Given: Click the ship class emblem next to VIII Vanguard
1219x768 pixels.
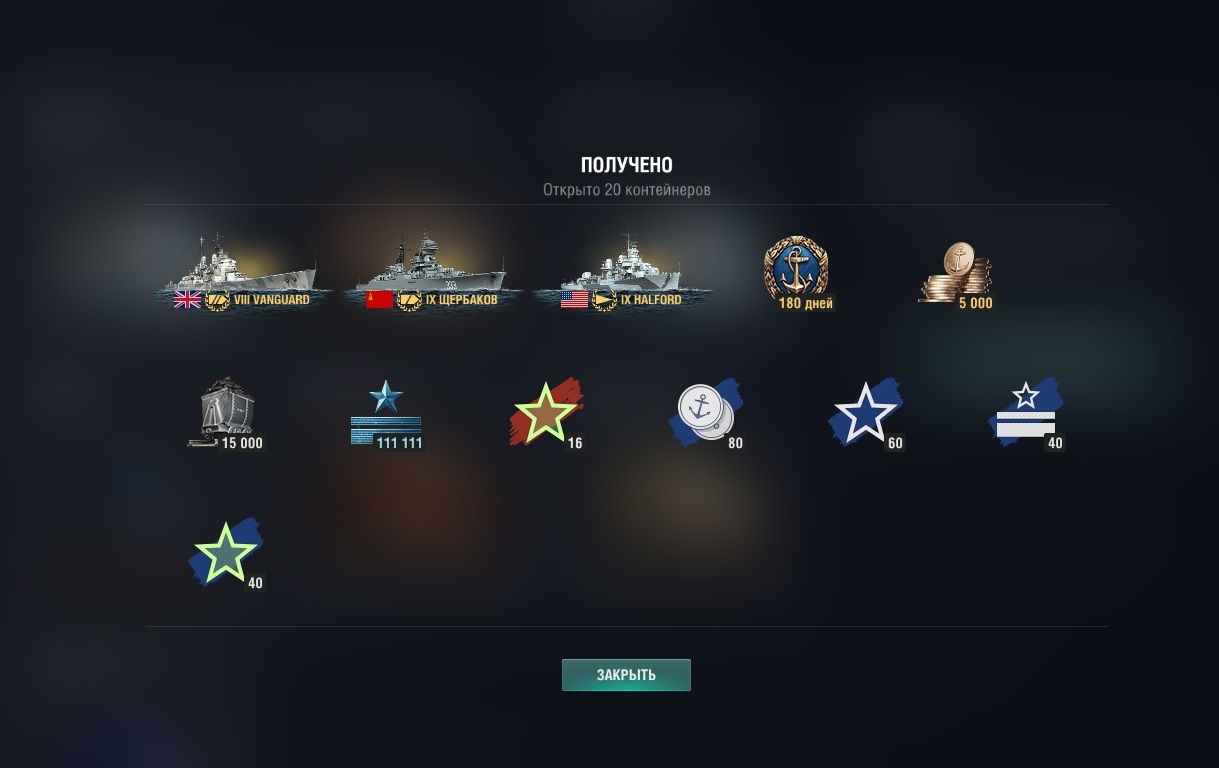Looking at the screenshot, I should 217,300.
